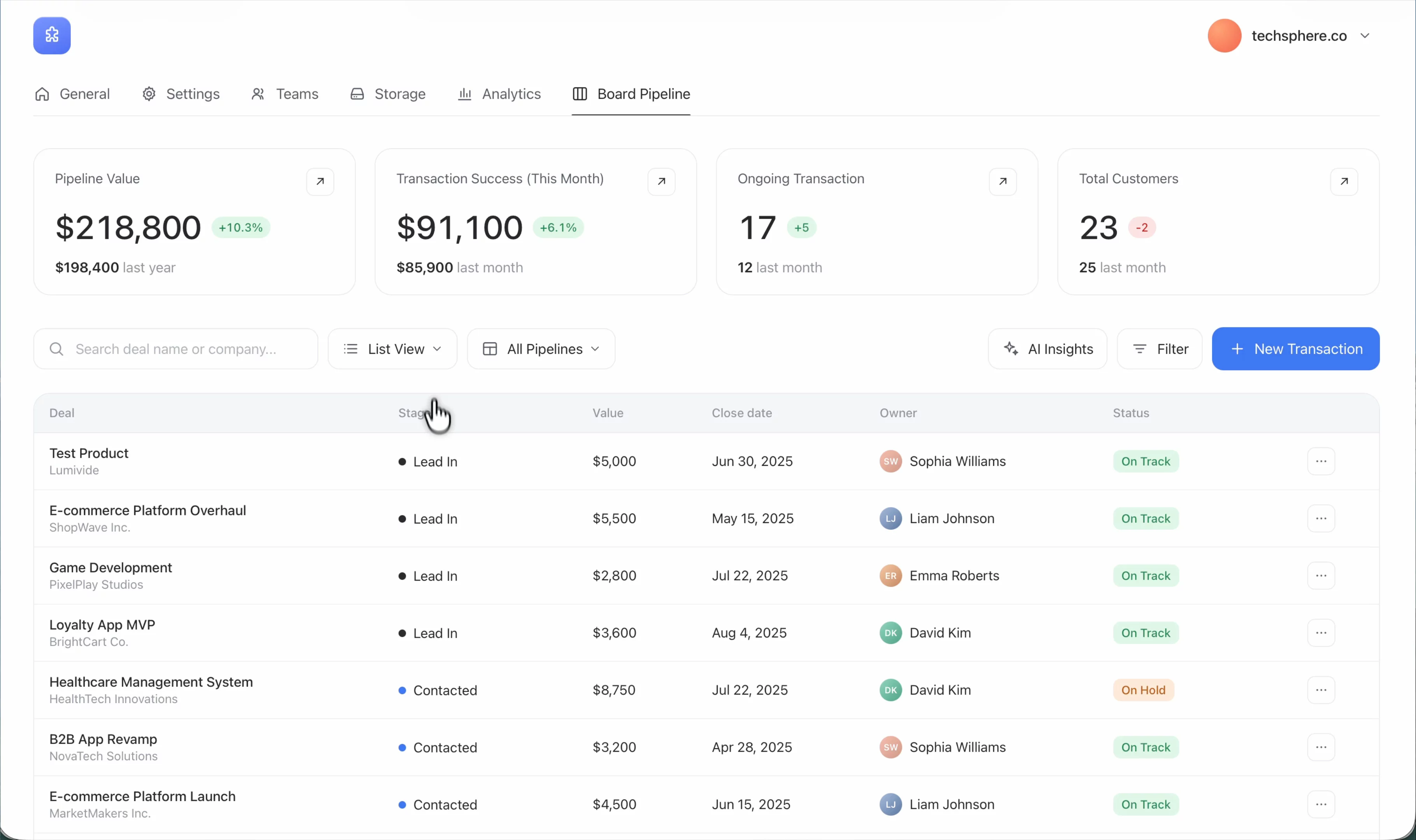Image resolution: width=1416 pixels, height=840 pixels.
Task: Open AI Insights
Action: coord(1048,349)
